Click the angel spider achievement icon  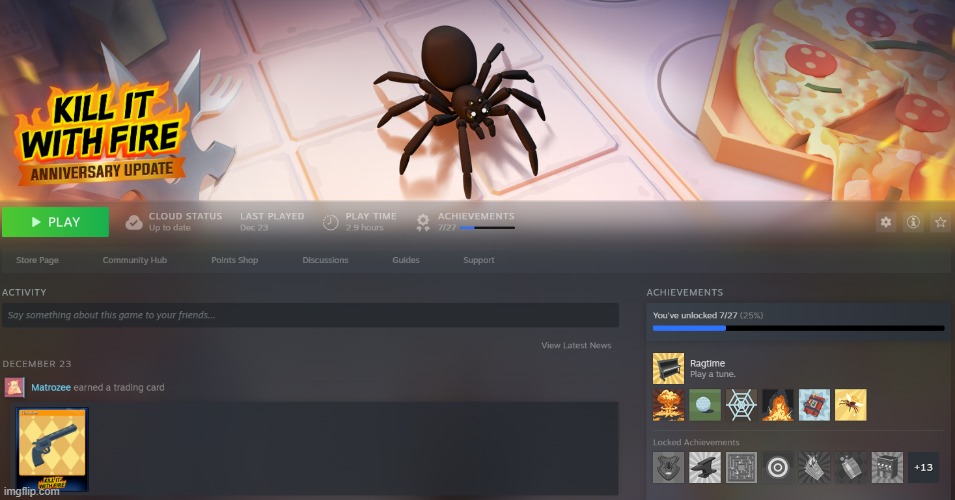(851, 405)
